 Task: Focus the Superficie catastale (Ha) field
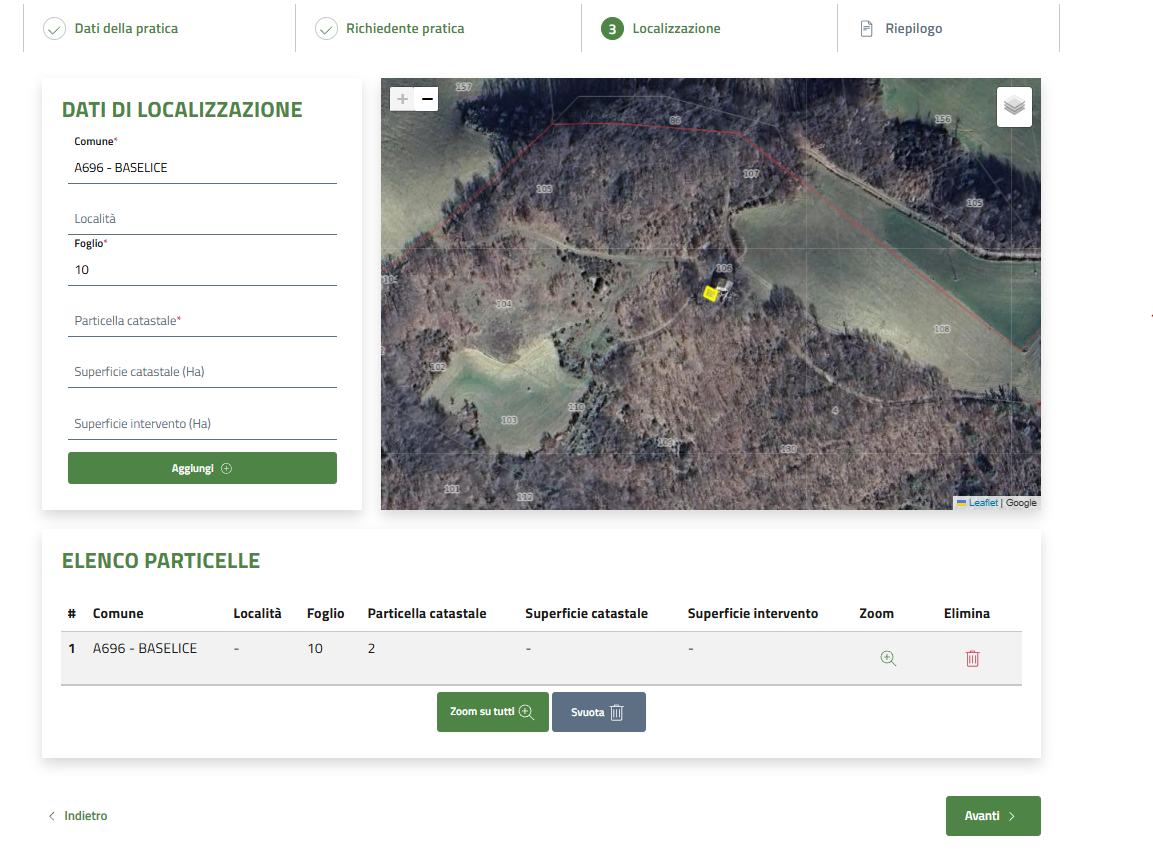[x=202, y=372]
